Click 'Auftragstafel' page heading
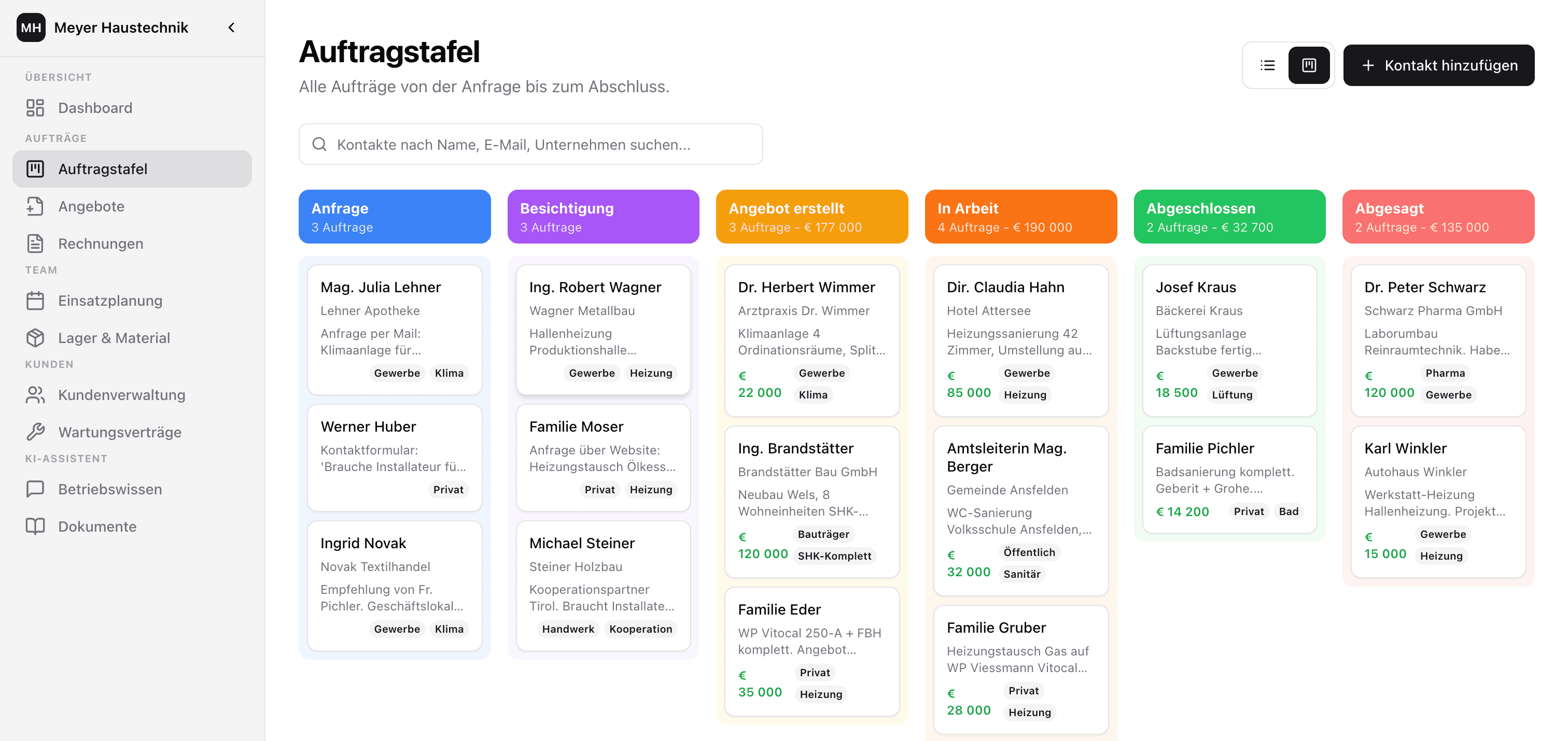The image size is (1568, 741). (389, 52)
